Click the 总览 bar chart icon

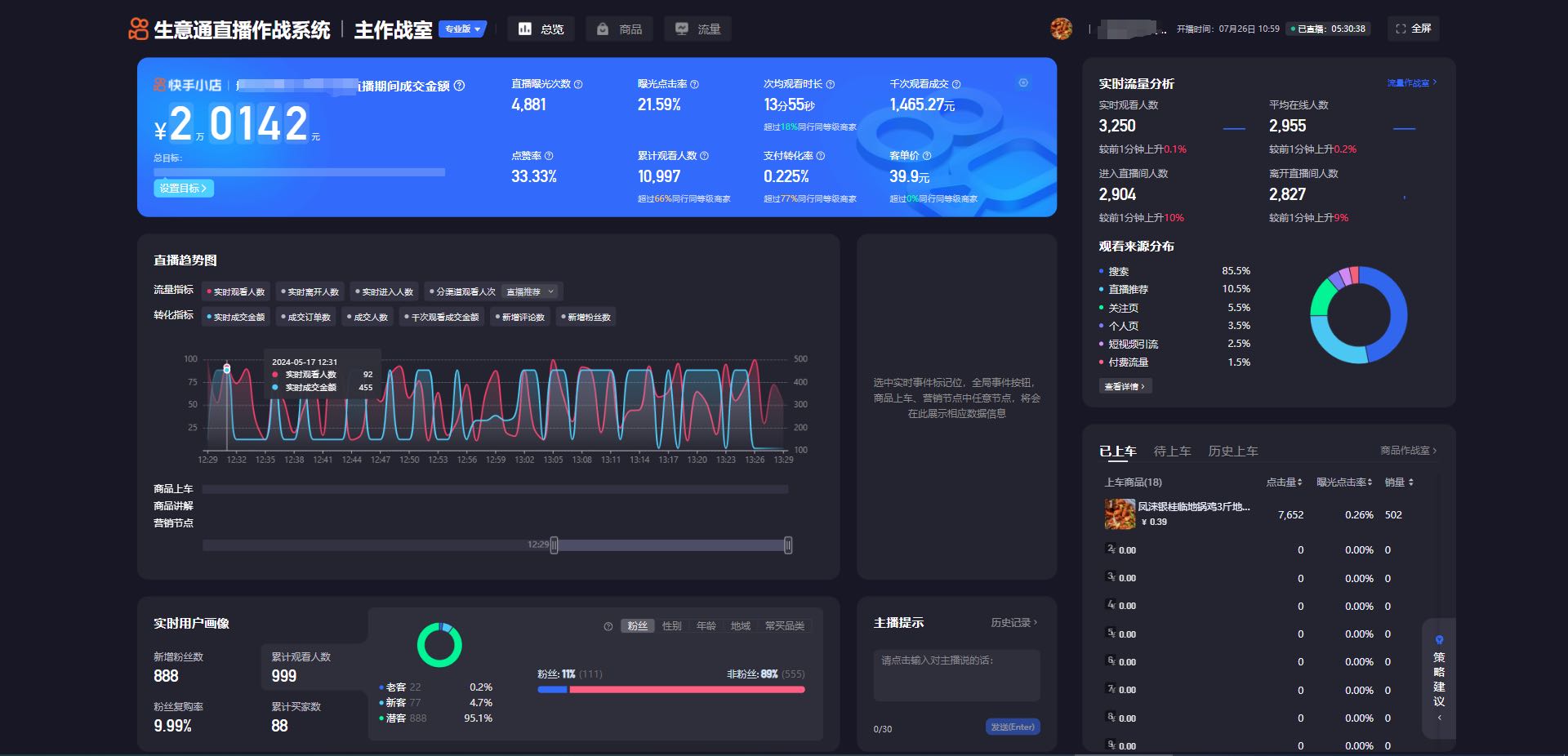pyautogui.click(x=525, y=29)
